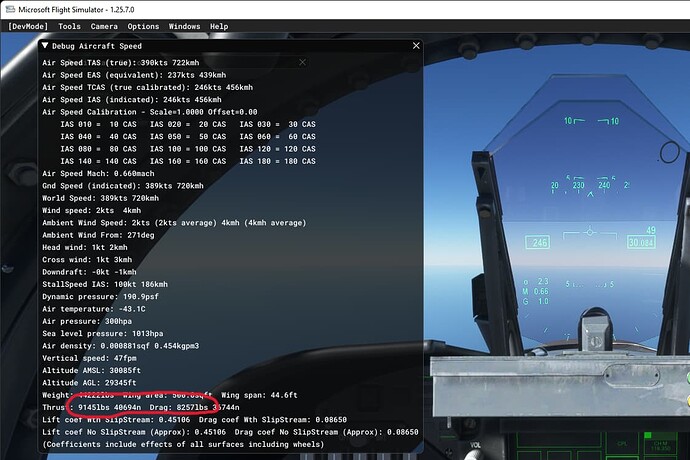Image resolution: width=690 pixels, height=460 pixels.
Task: Click the Vertical speed 47fpm line
Action: (89, 358)
